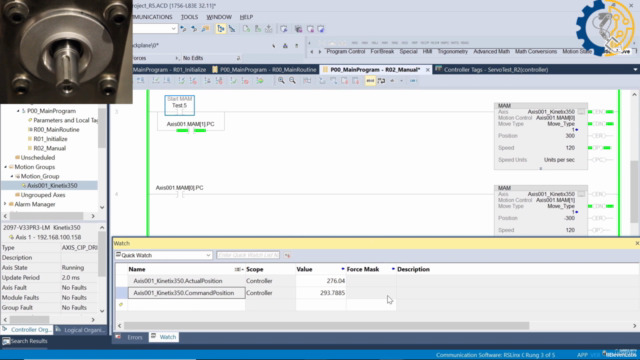Select the Trigonometry instruction tab

coord(453,51)
